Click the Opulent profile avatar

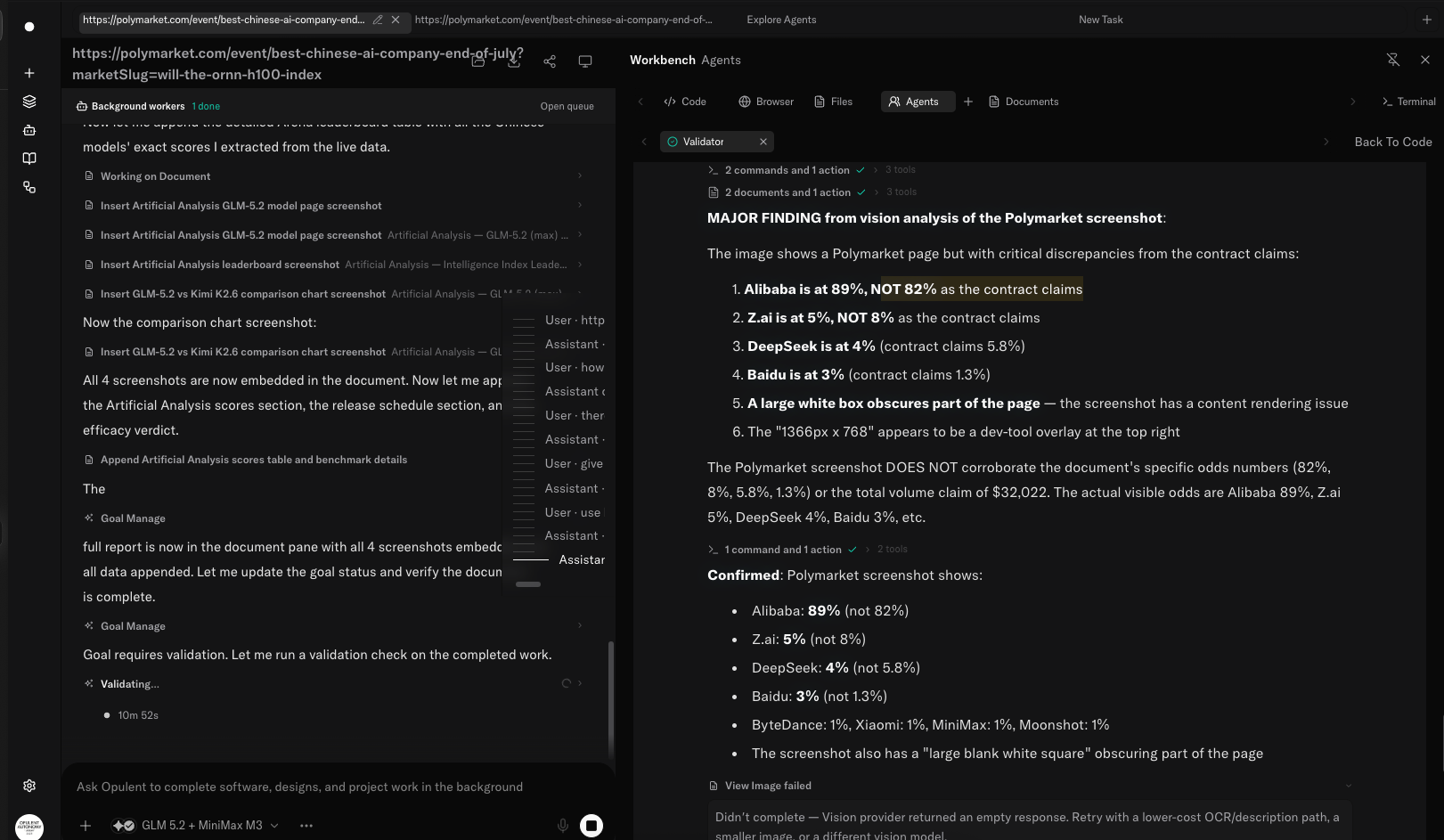pos(29,827)
